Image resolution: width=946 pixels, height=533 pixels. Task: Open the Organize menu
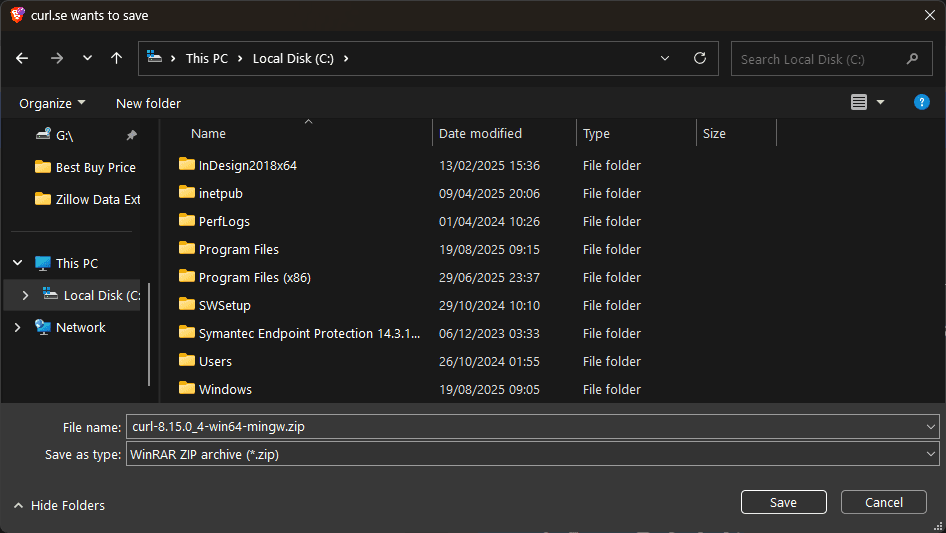click(52, 103)
